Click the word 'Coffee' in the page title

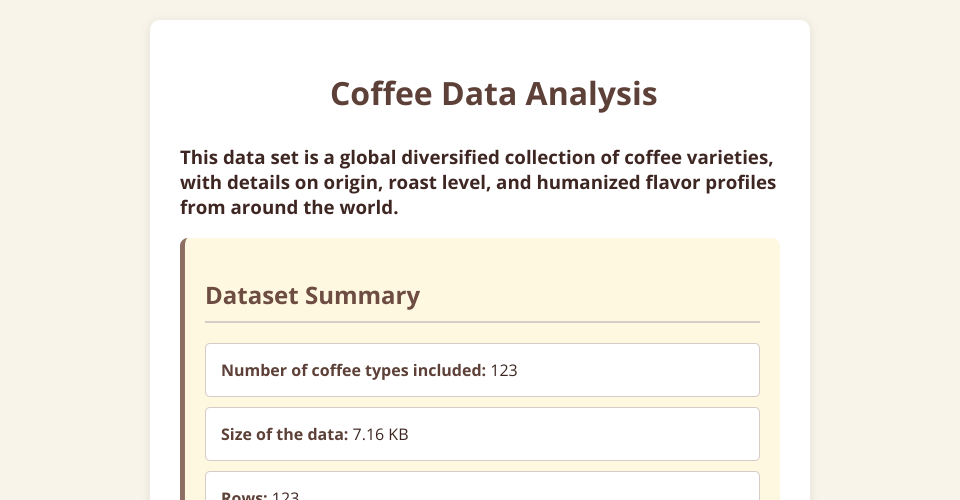381,94
